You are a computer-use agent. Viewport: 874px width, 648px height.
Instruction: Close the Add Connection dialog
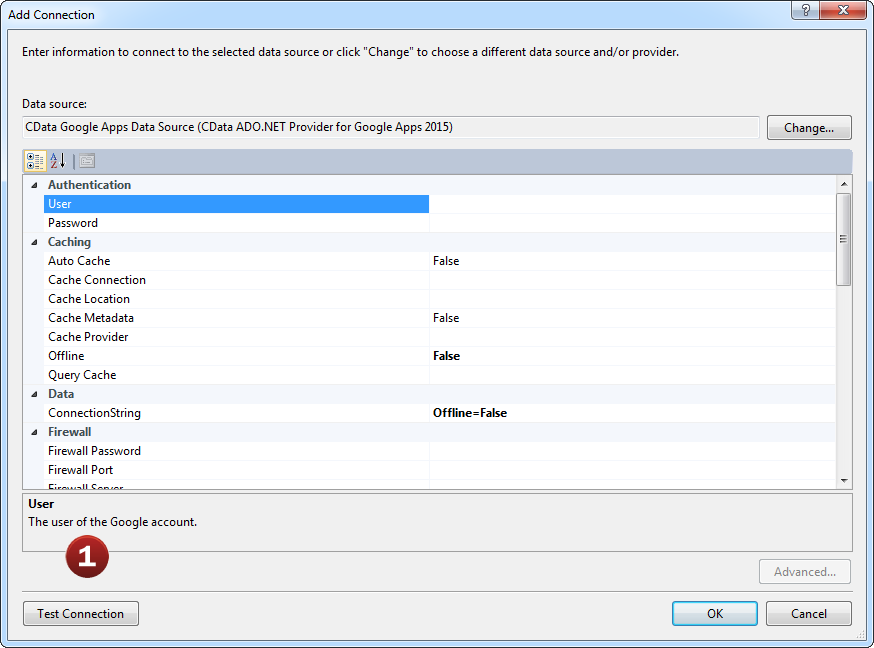coord(845,10)
